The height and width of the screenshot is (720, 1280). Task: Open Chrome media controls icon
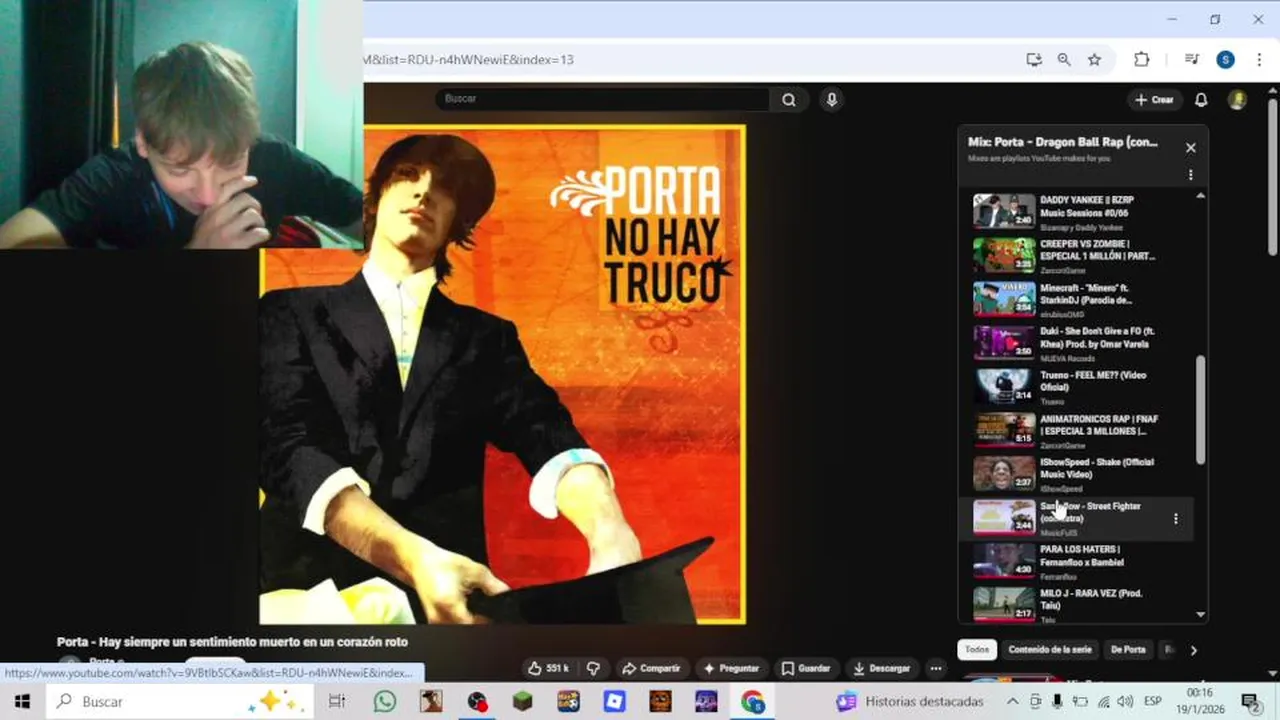point(1191,60)
